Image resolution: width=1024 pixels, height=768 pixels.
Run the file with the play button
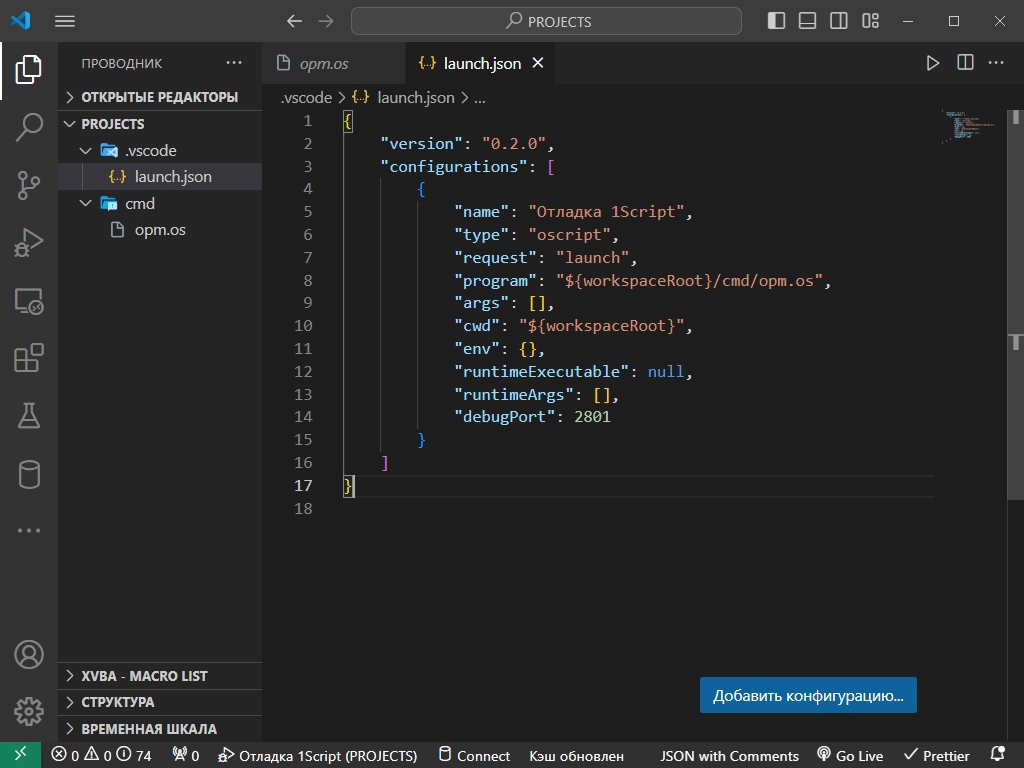click(933, 63)
